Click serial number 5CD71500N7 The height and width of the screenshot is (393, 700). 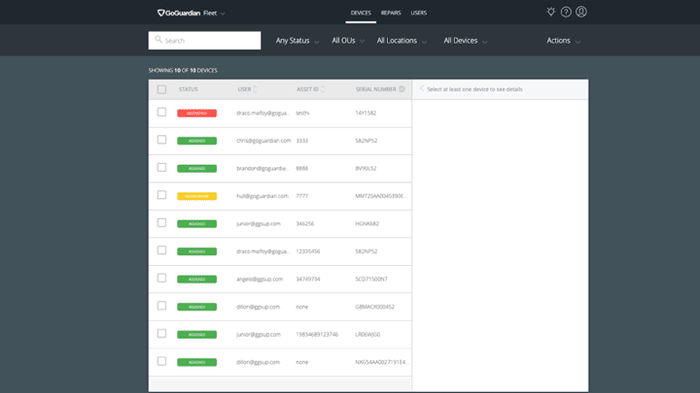click(x=371, y=279)
